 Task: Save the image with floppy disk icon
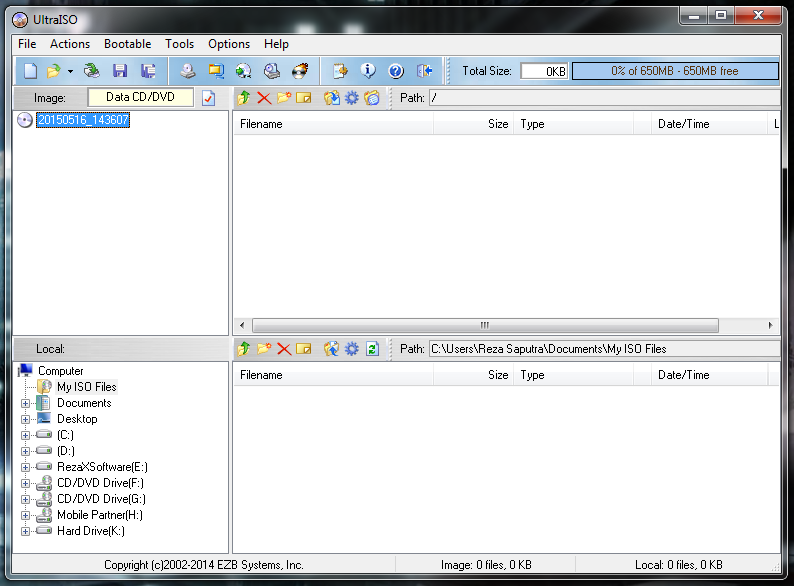coord(120,71)
